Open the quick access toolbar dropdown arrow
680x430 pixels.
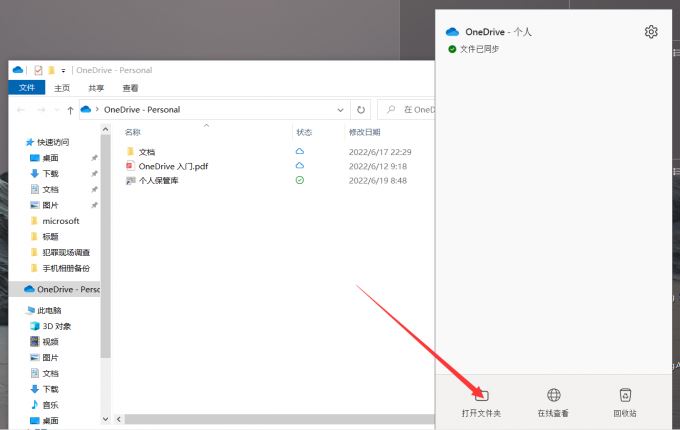[x=62, y=70]
